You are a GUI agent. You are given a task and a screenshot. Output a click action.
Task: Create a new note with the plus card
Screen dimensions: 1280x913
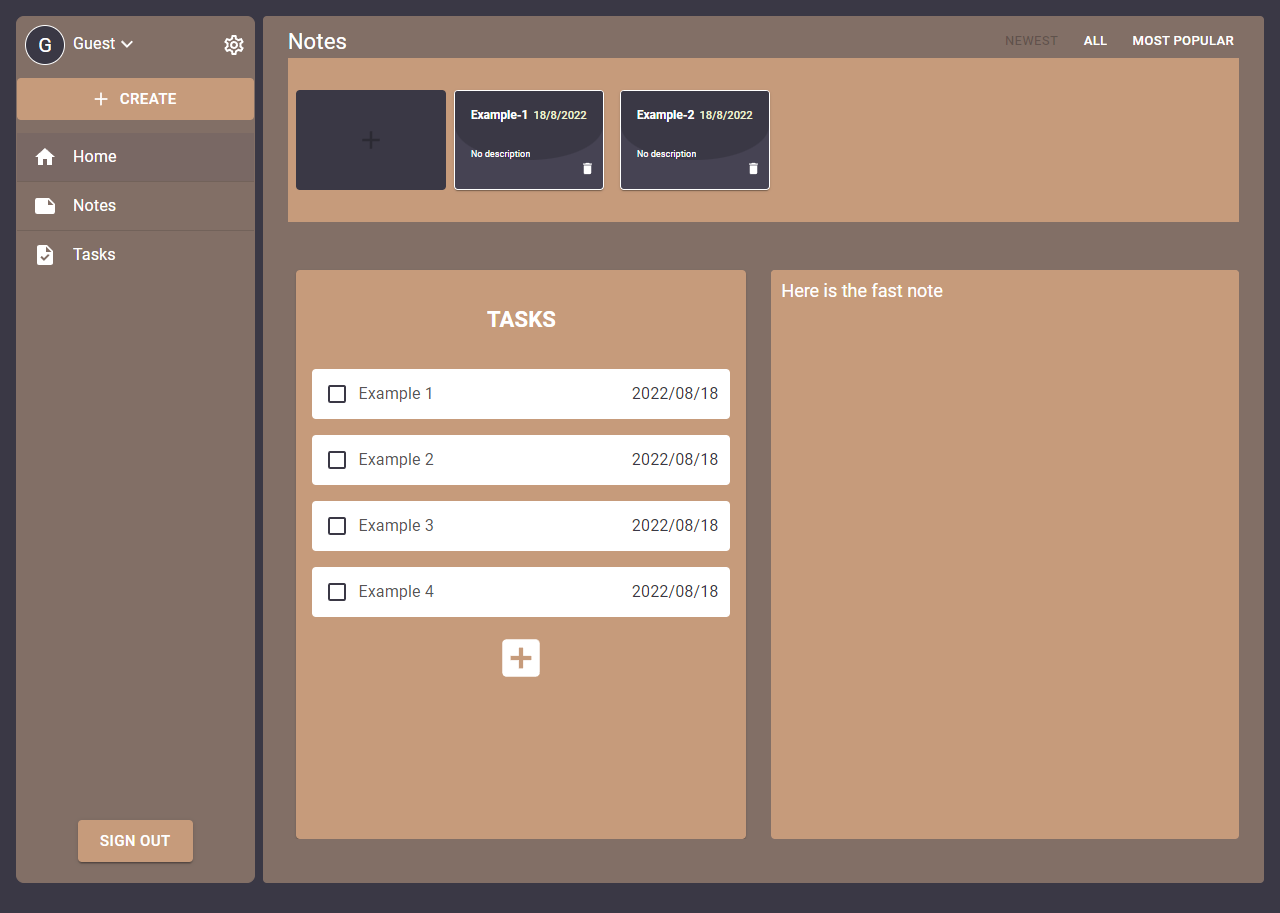coord(370,140)
